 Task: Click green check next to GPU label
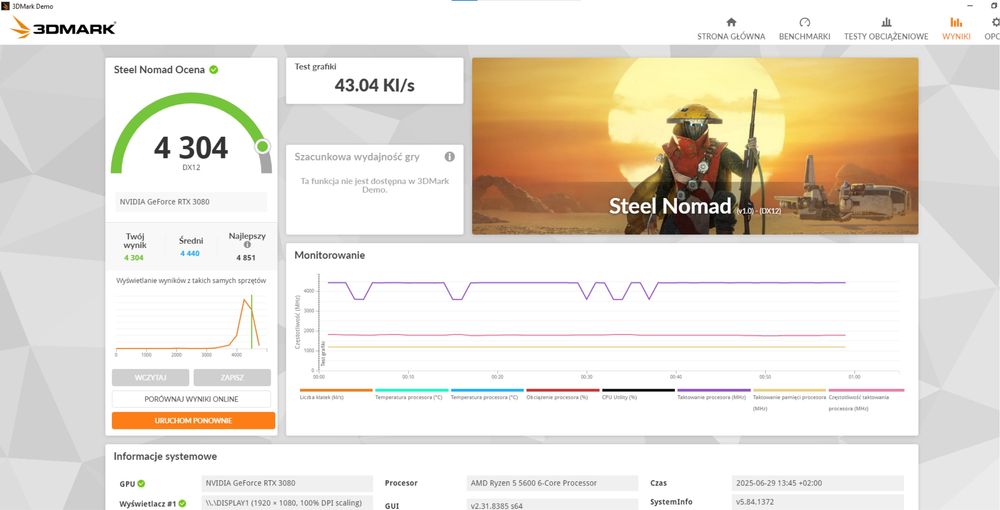pos(141,484)
